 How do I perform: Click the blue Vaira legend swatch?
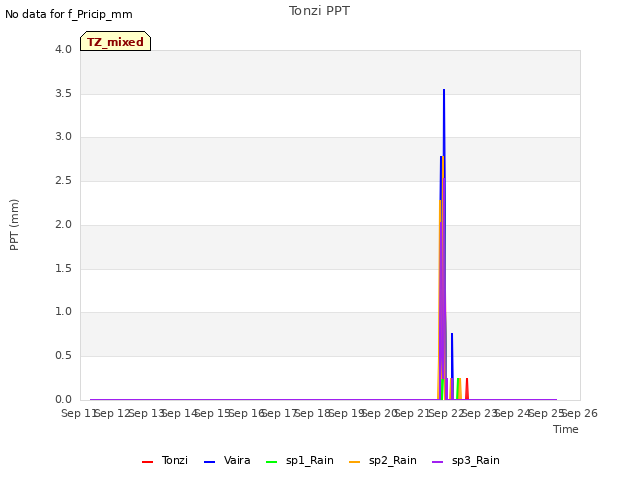[x=209, y=462]
